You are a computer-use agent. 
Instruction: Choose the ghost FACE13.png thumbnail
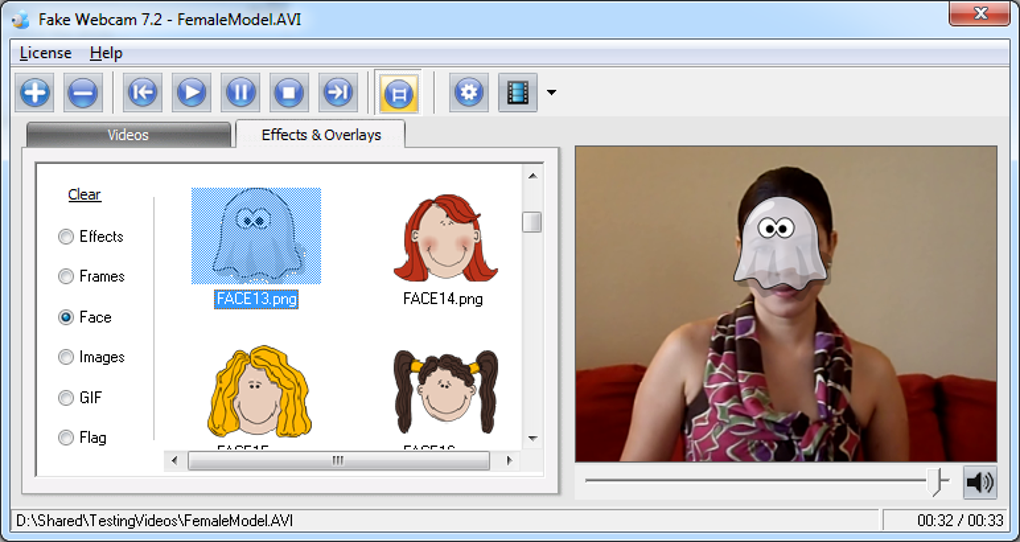(256, 236)
